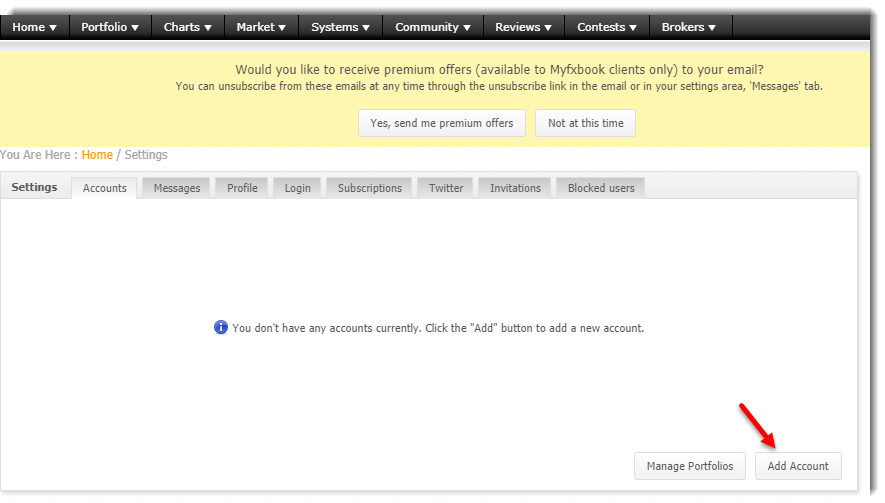The width and height of the screenshot is (885, 503).
Task: Accept with Yes, send me premium offers
Action: click(441, 123)
